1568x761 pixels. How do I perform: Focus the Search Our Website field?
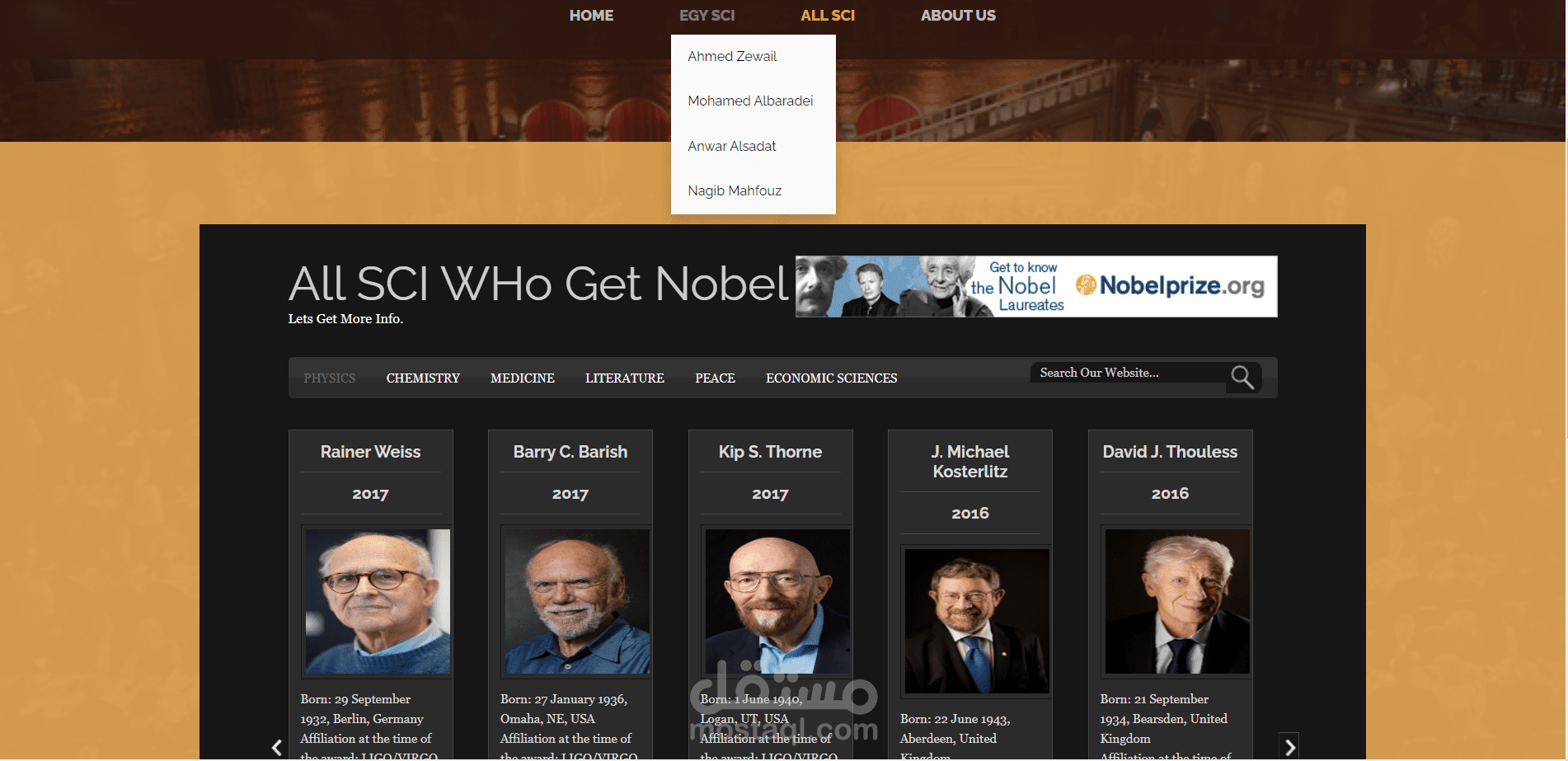pos(1128,373)
